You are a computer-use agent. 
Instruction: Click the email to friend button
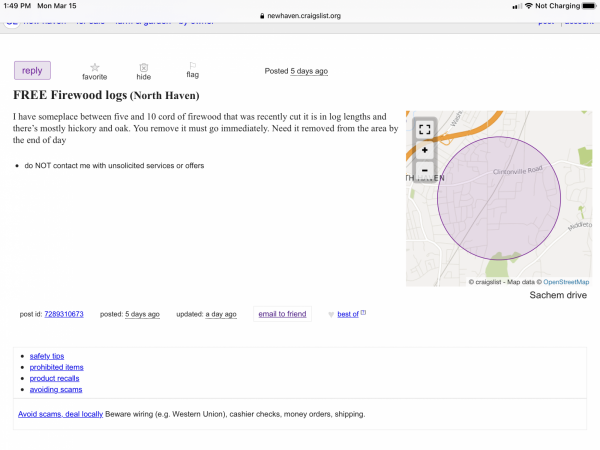click(282, 314)
